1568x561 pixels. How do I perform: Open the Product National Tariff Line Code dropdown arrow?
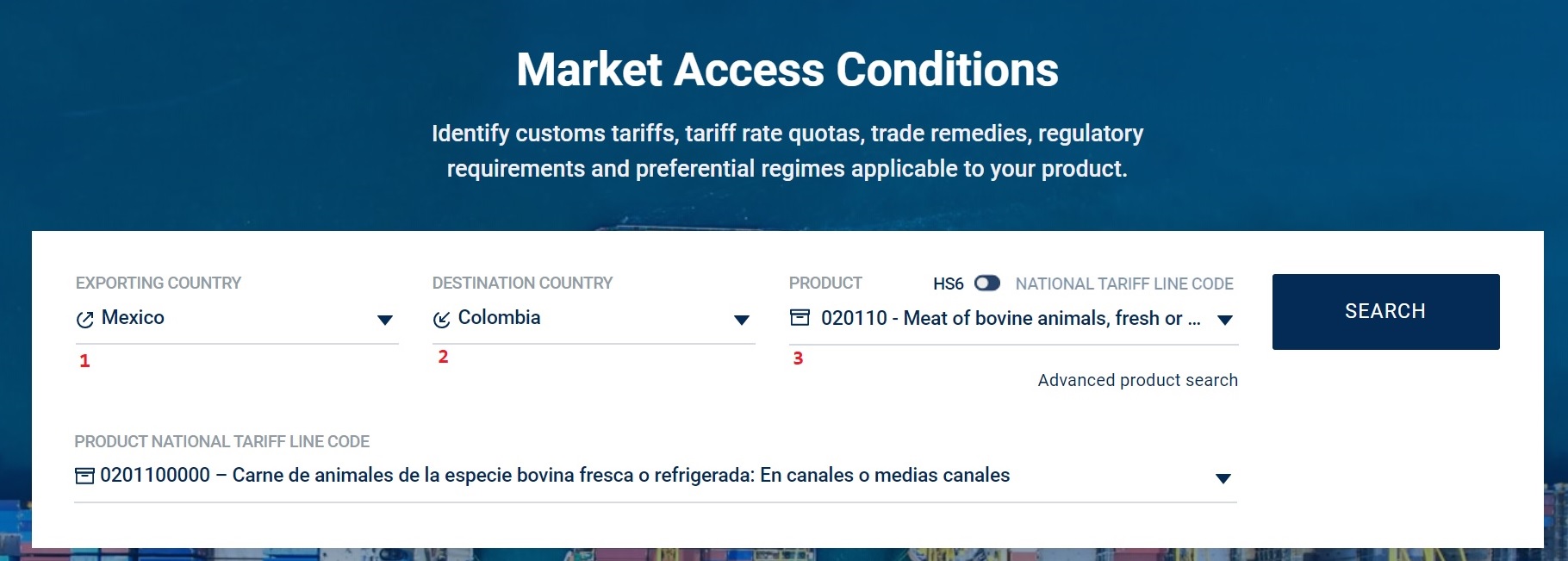click(x=1223, y=478)
